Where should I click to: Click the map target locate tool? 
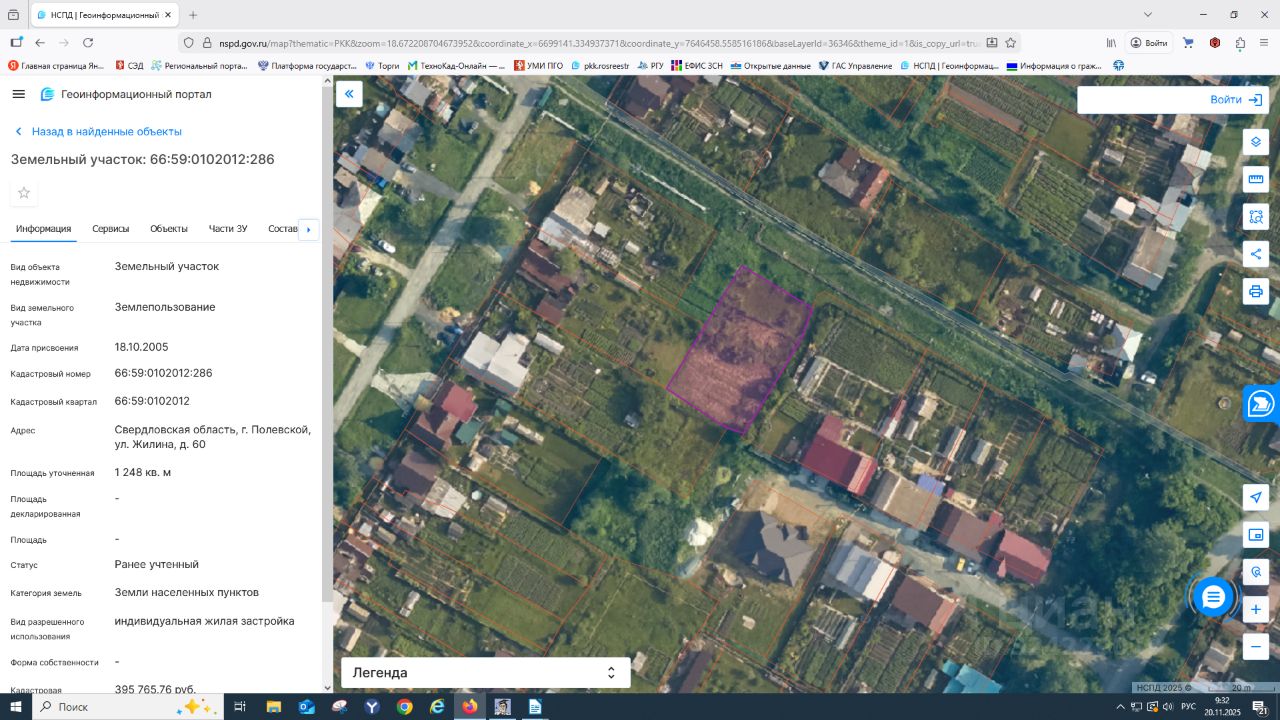1255,572
